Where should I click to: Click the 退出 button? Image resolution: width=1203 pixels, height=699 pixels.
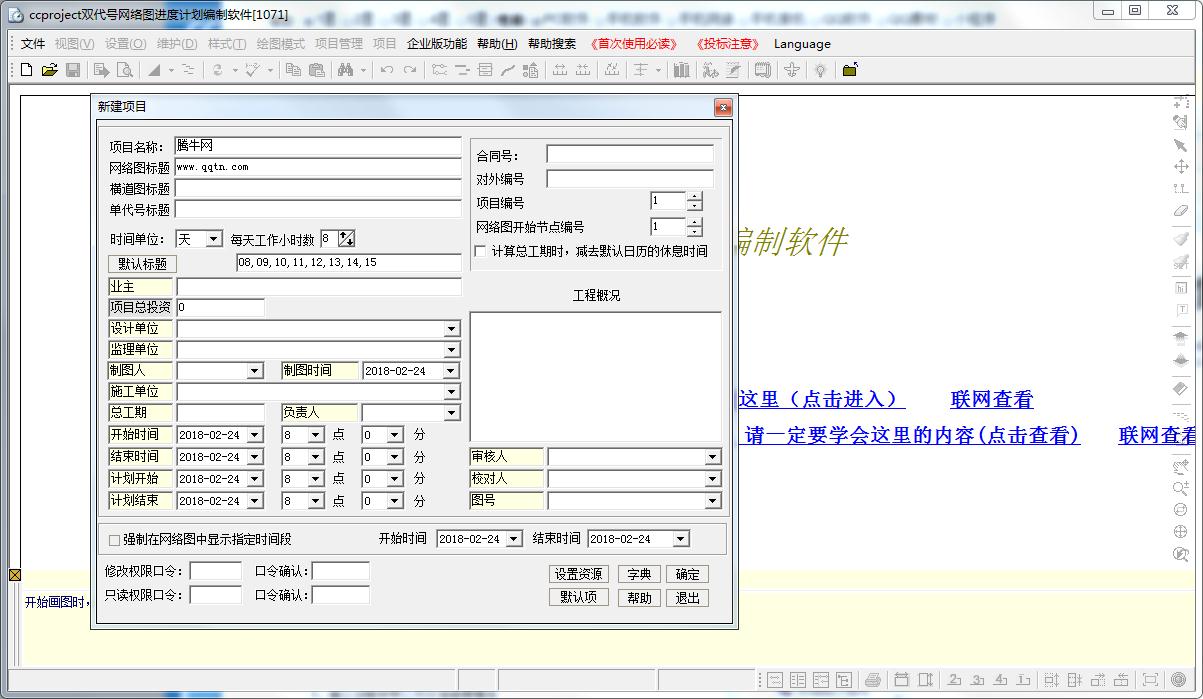click(688, 597)
